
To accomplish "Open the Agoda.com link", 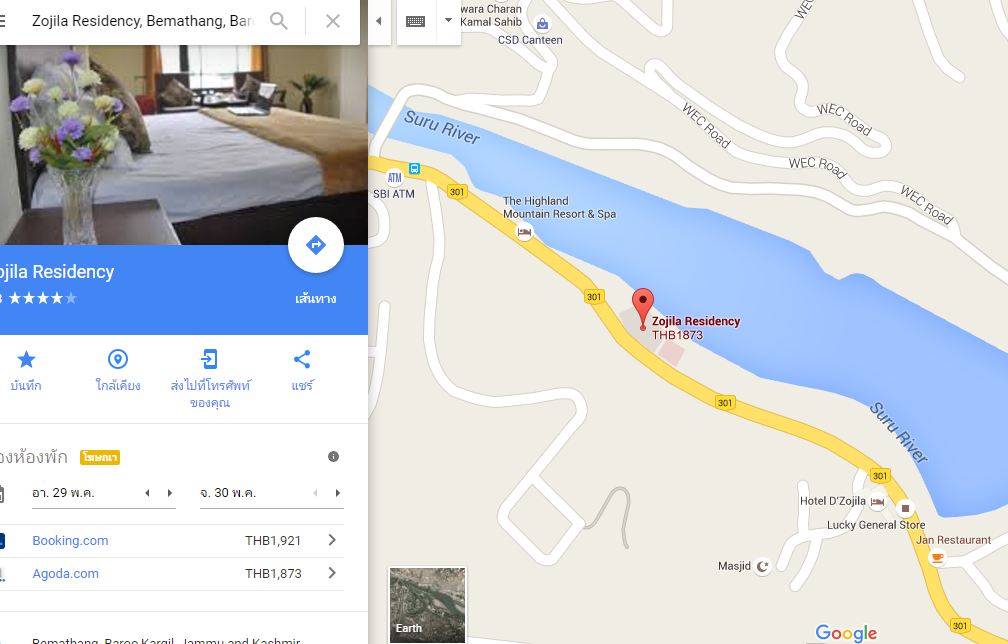I will point(66,573).
